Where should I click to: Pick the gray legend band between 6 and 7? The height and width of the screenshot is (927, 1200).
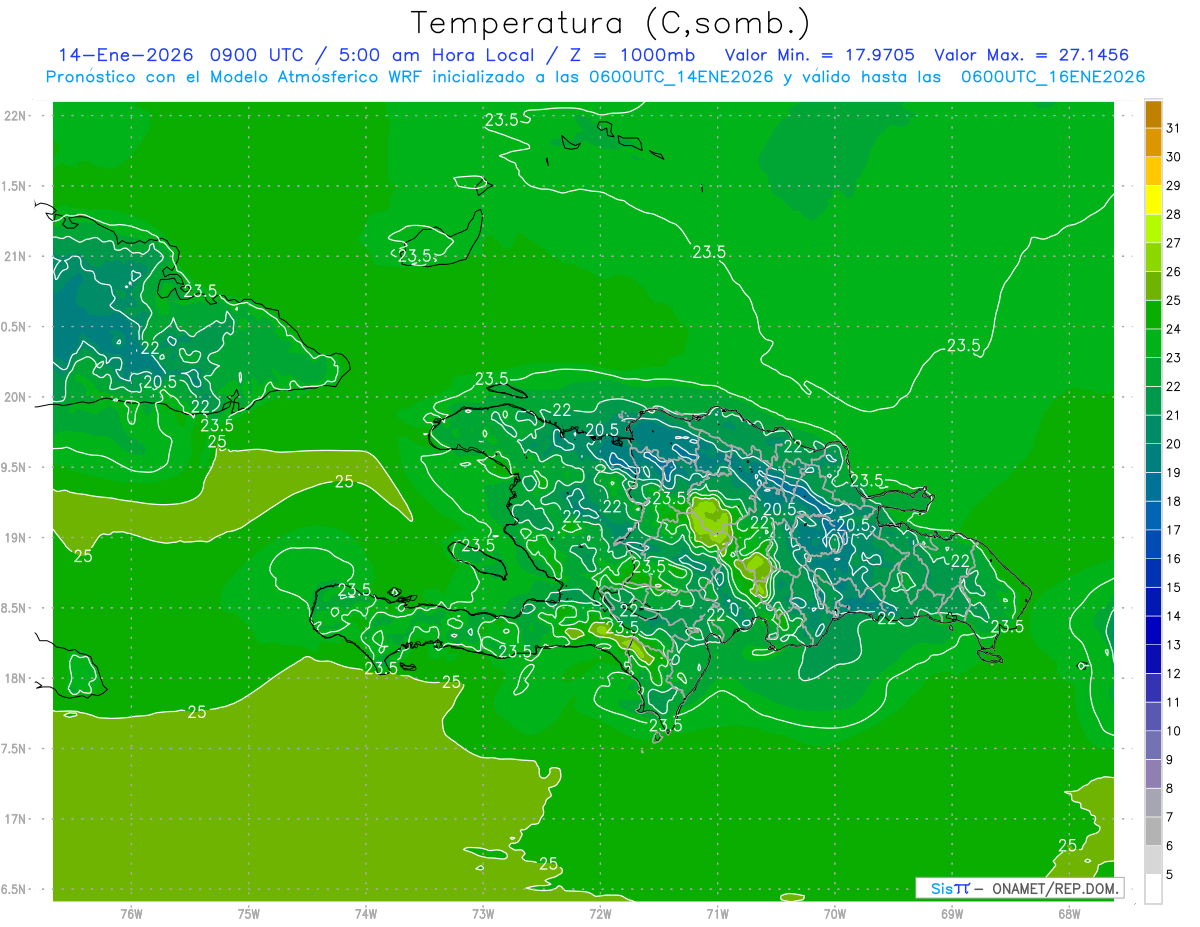1154,831
